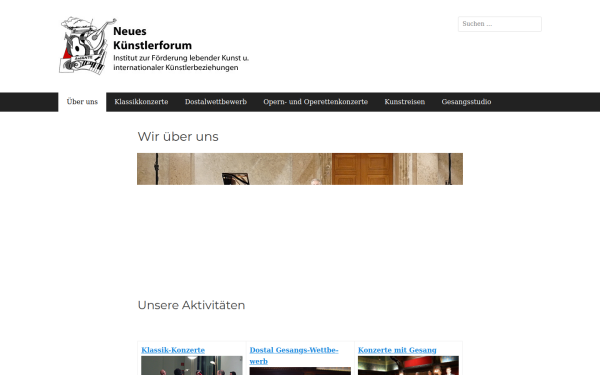Click the Unsere Aktivitäten heading
The width and height of the screenshot is (600, 375).
click(x=191, y=305)
